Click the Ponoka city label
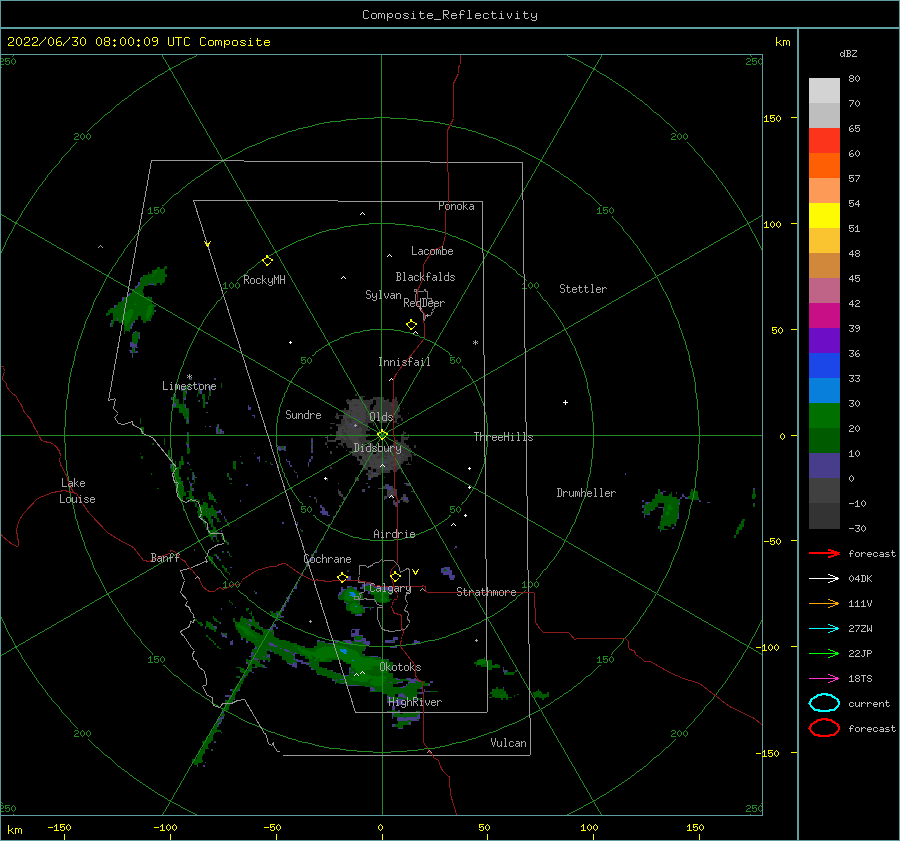The height and width of the screenshot is (841, 900). 456,206
